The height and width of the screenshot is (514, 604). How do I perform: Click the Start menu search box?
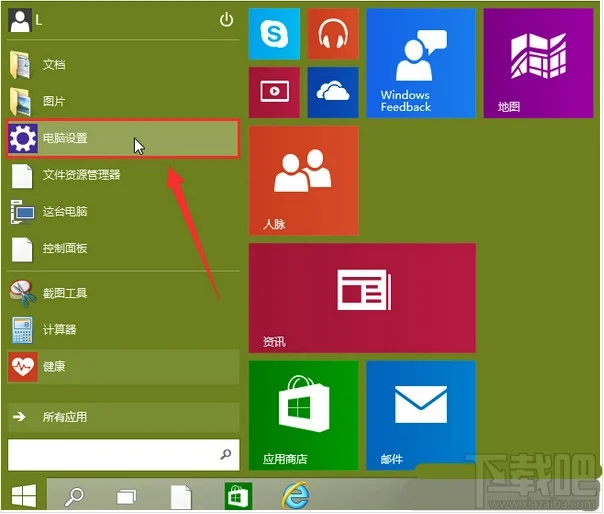pyautogui.click(x=123, y=455)
